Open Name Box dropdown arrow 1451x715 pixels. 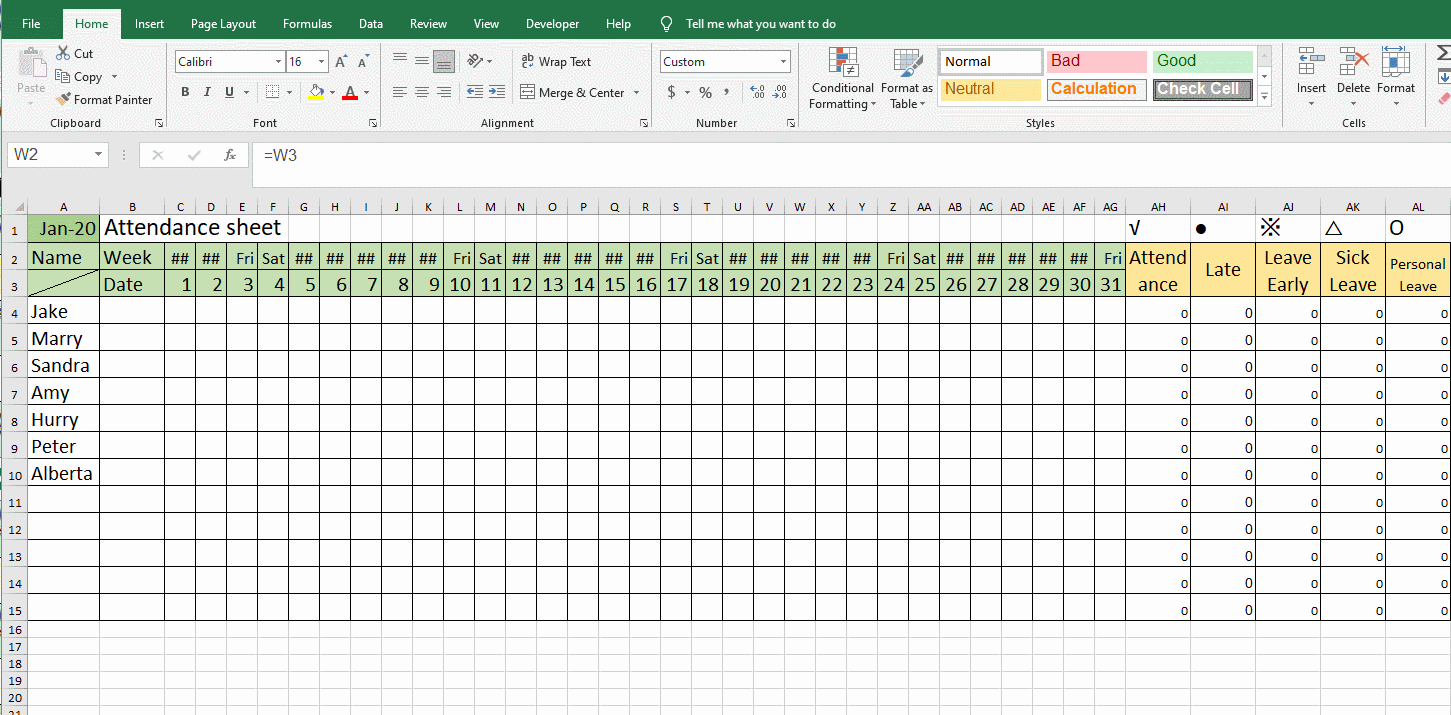[98, 155]
